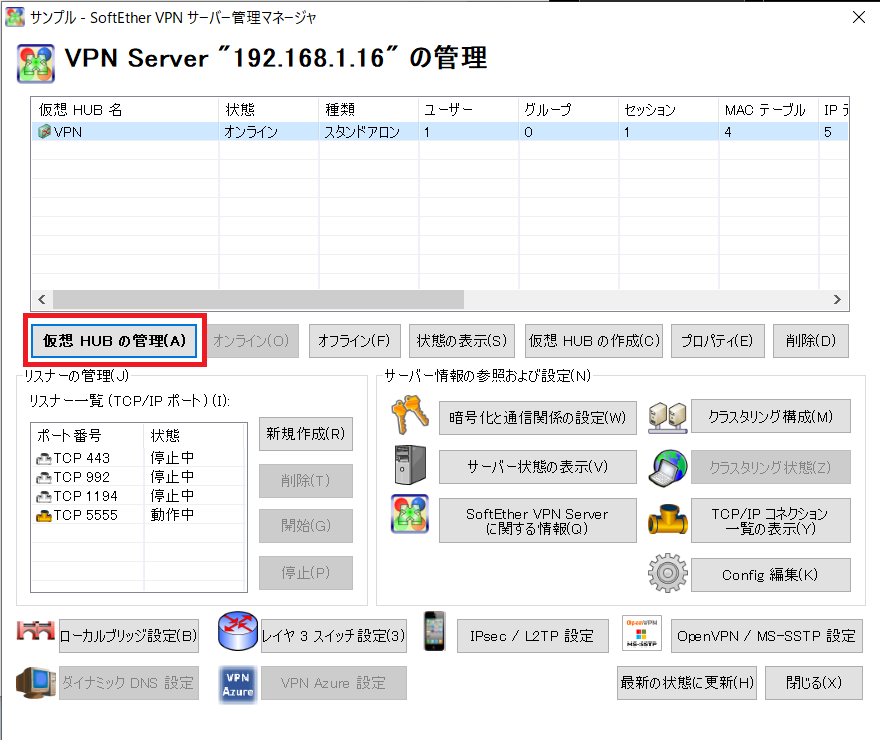
Task: Click the globe laptop icon beside クラスタリング状態
Action: 667,467
